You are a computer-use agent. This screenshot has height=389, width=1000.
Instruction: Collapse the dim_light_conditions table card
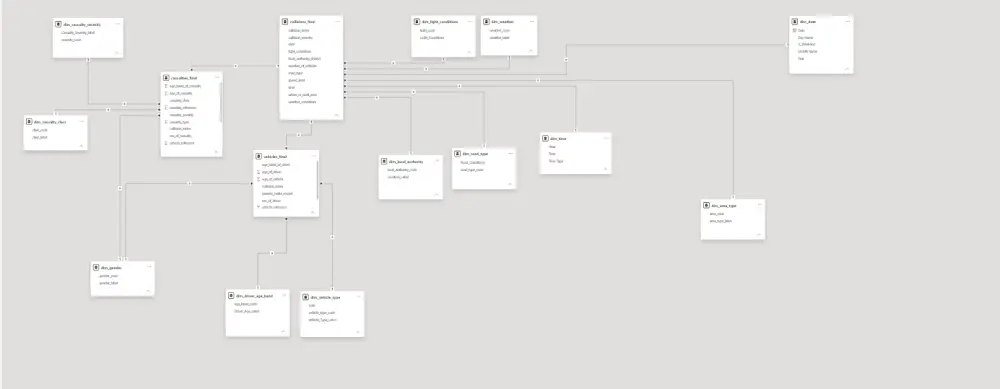[469, 52]
